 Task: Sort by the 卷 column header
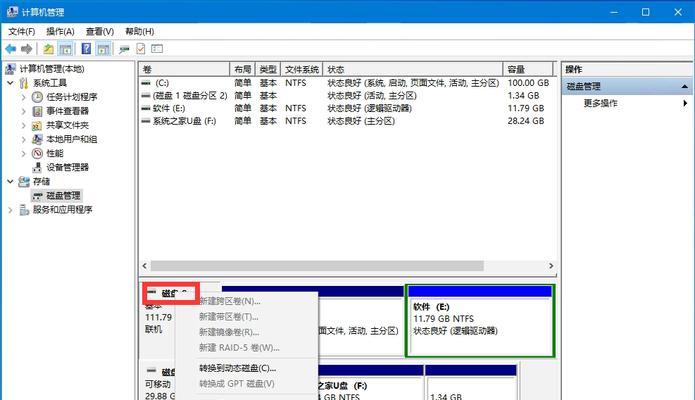(184, 69)
